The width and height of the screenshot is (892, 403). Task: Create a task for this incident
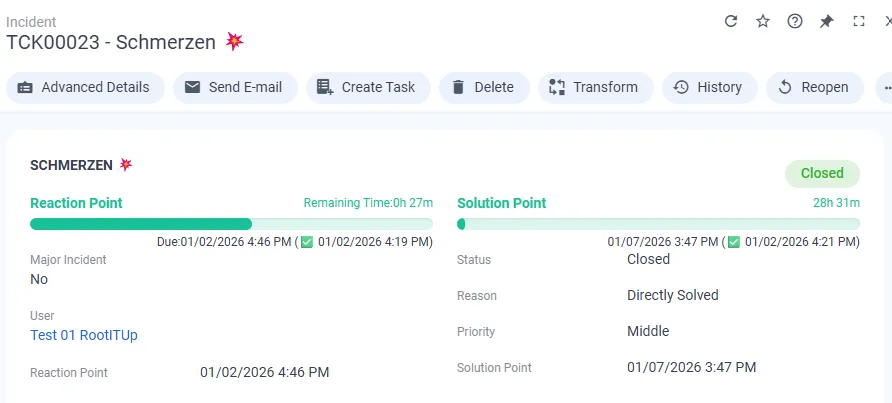tap(368, 87)
